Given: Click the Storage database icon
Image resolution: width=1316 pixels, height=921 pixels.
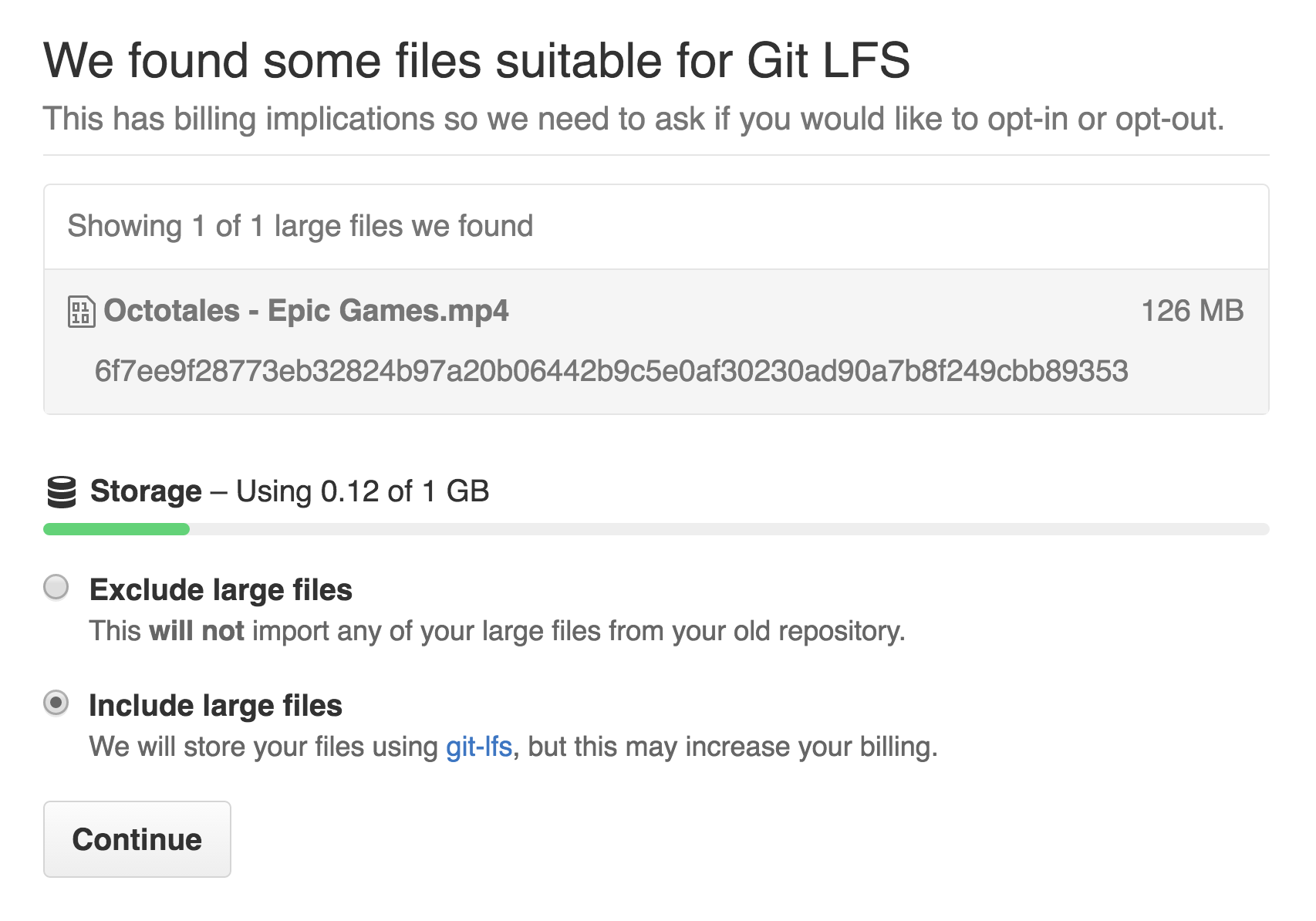Looking at the screenshot, I should (x=62, y=492).
